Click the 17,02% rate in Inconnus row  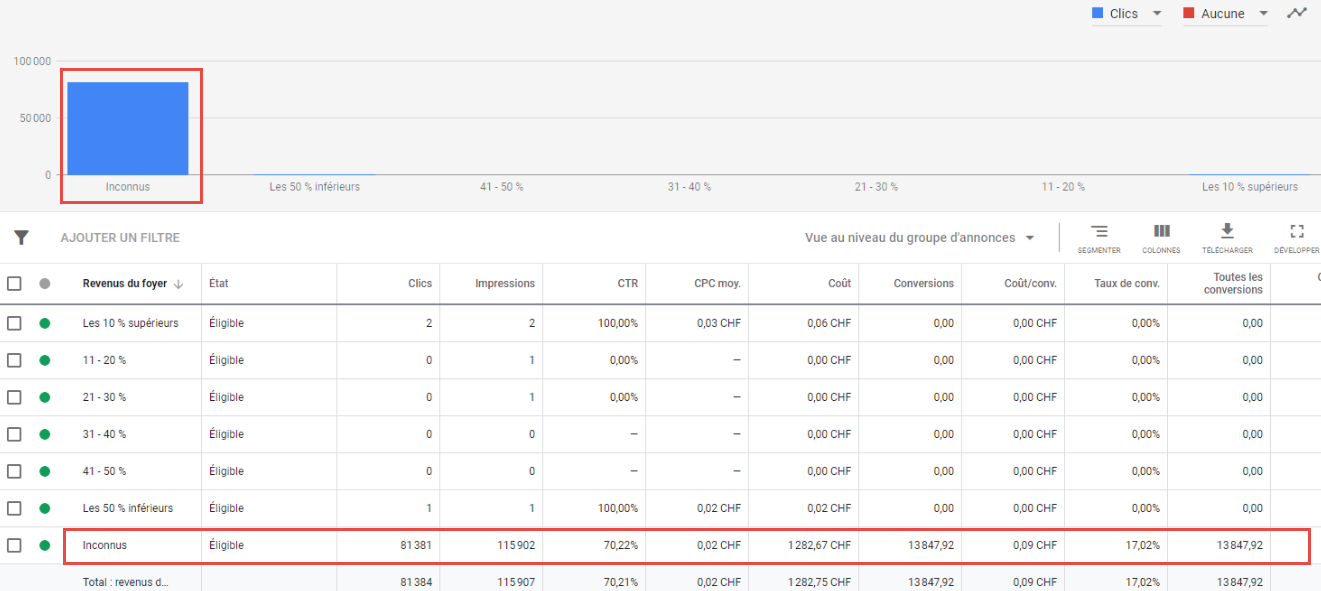point(1143,545)
